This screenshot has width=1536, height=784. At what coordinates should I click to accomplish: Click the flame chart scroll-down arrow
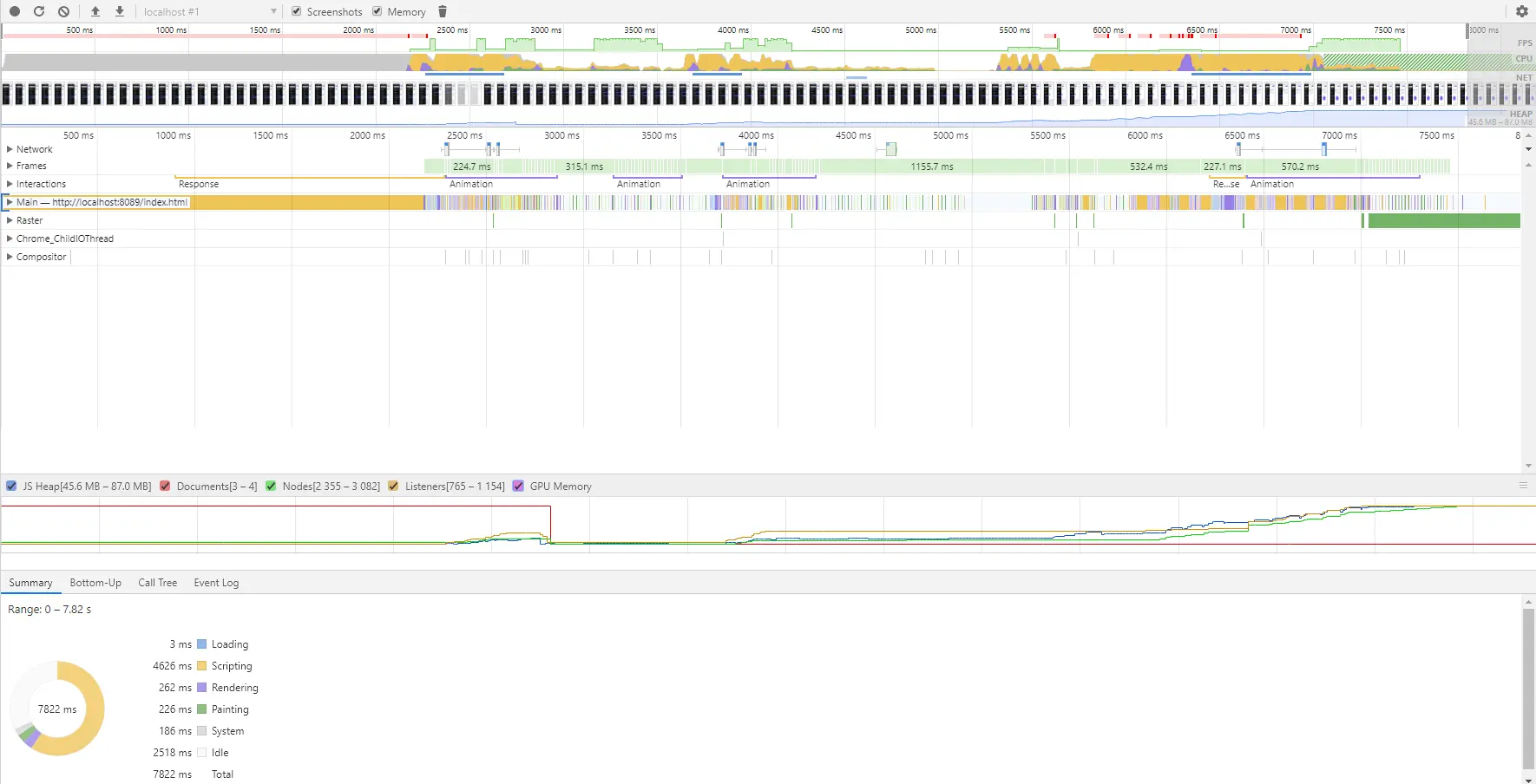pos(1528,466)
